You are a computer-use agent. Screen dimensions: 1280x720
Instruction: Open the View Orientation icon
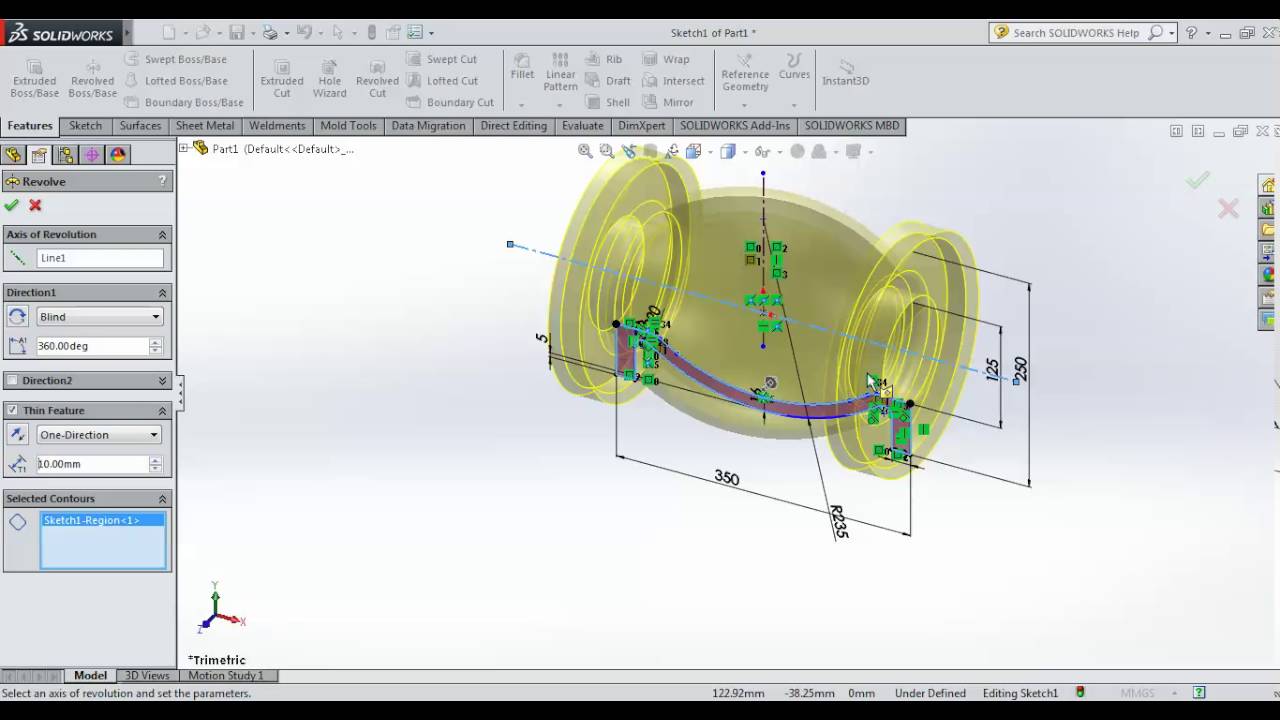[x=695, y=151]
